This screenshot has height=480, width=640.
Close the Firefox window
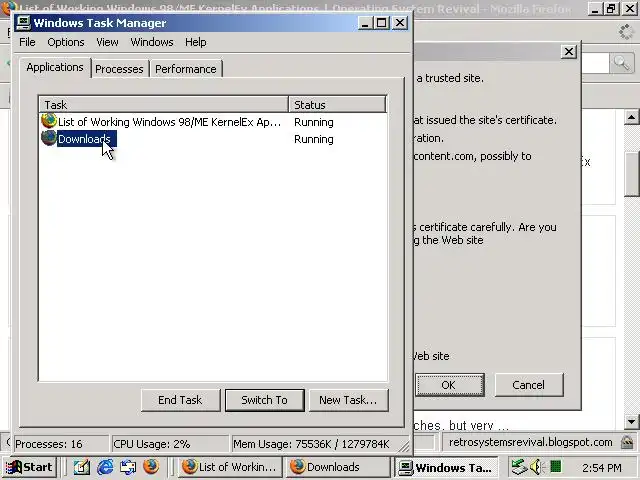click(630, 9)
